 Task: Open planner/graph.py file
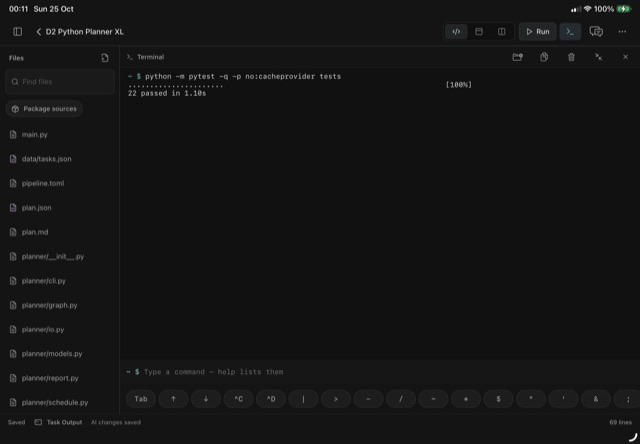(60, 305)
